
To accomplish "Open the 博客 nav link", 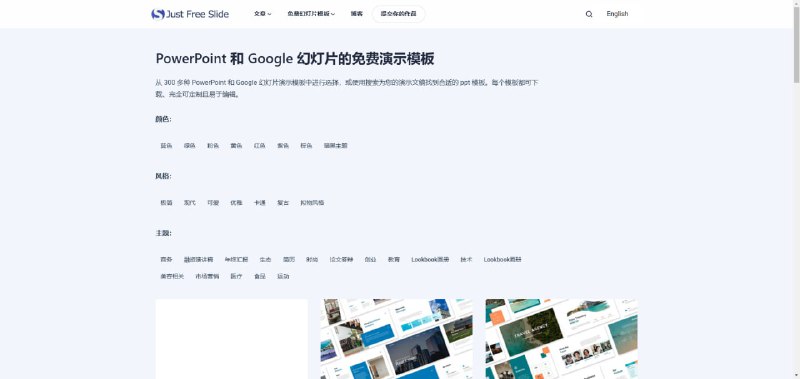I will click(x=357, y=14).
